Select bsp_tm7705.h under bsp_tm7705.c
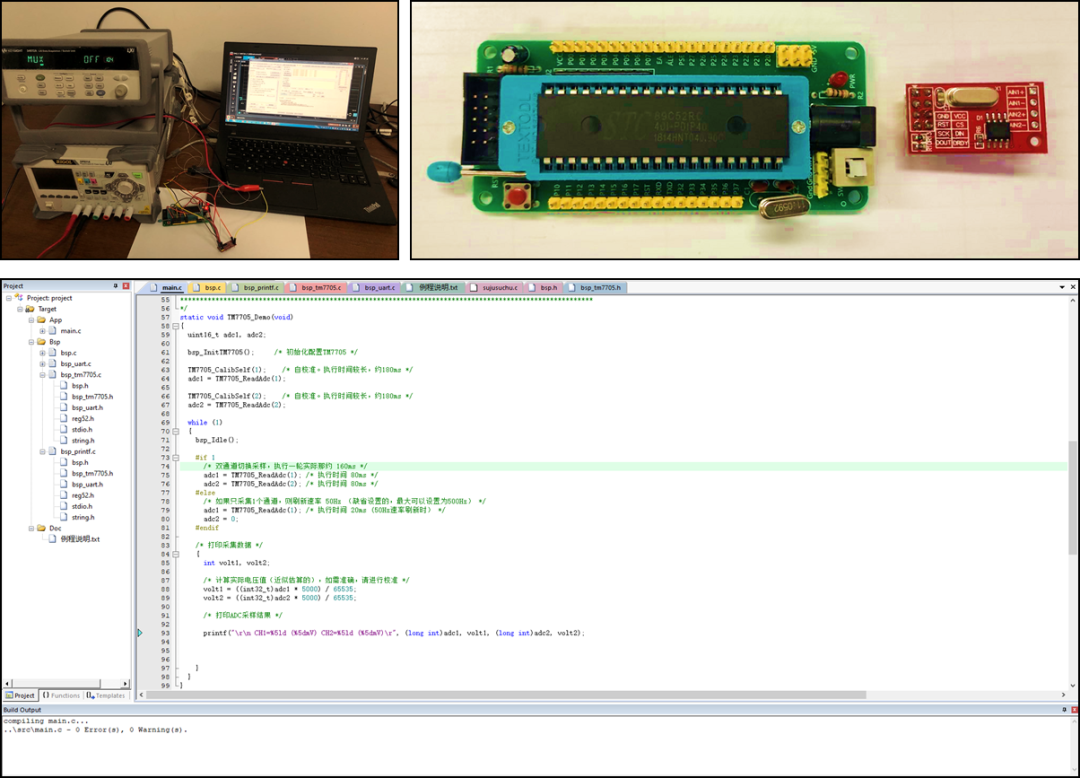Viewport: 1080px width, 778px height. (x=92, y=397)
